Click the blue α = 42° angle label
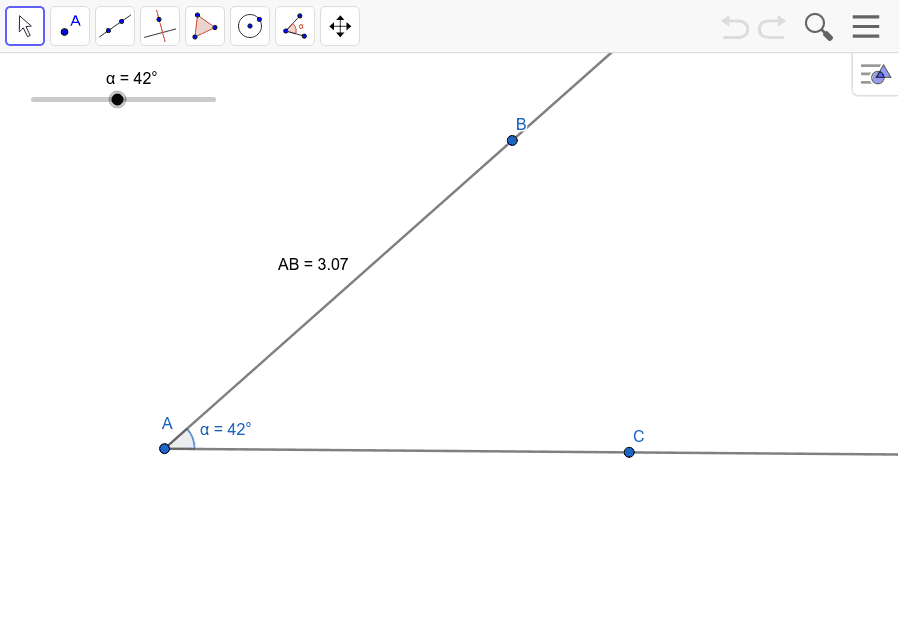900x622 pixels. click(226, 429)
